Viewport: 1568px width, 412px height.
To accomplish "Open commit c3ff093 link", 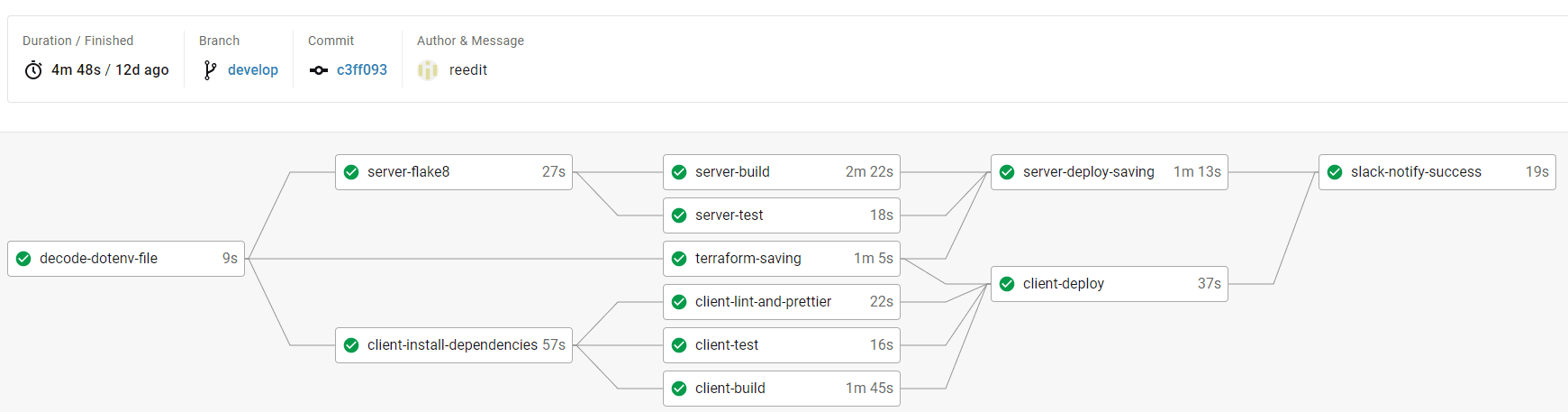I will [362, 70].
